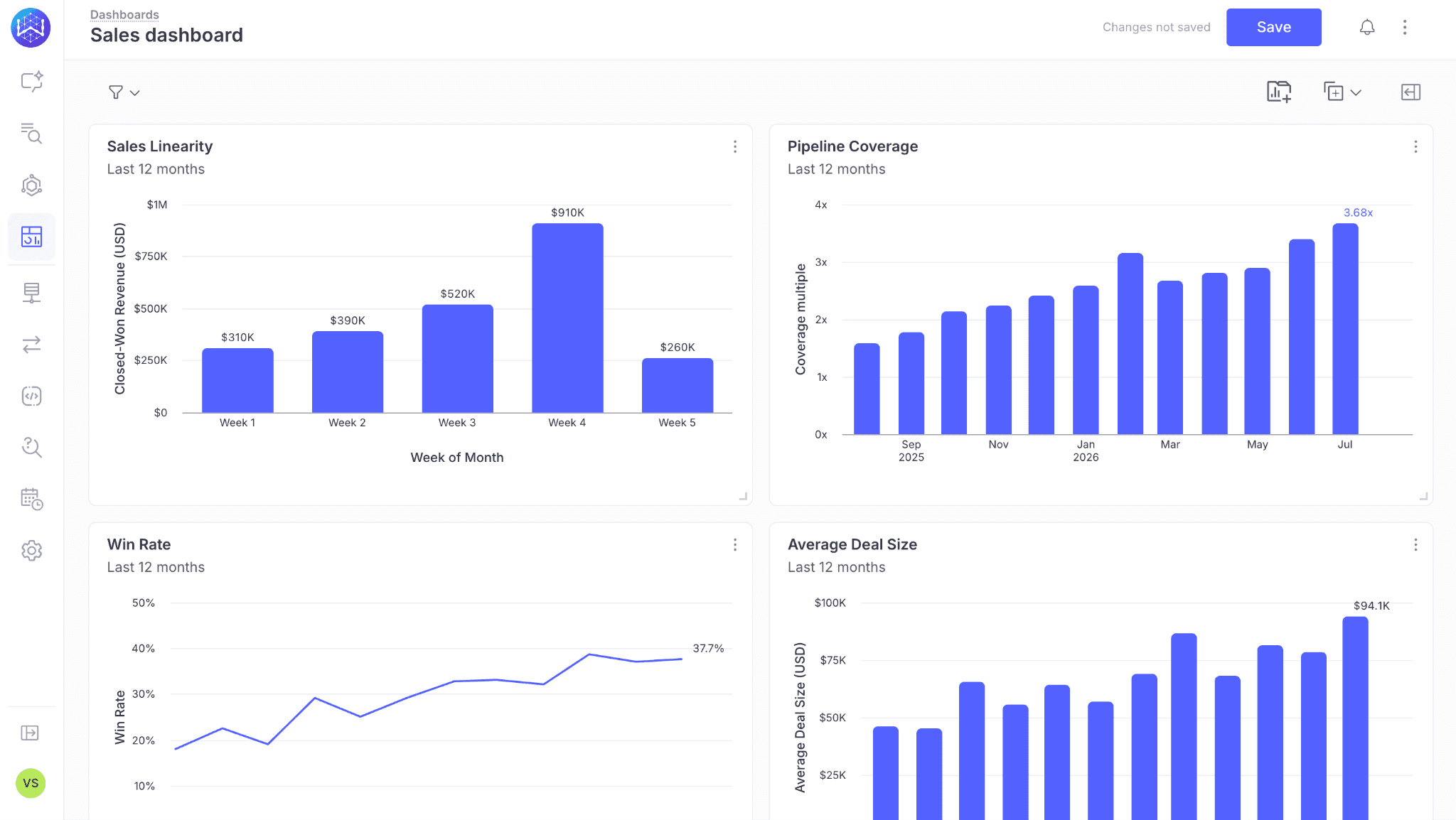Screen dimensions: 1456x820
Task: Click the Sales dashboard title
Action: pos(166,35)
